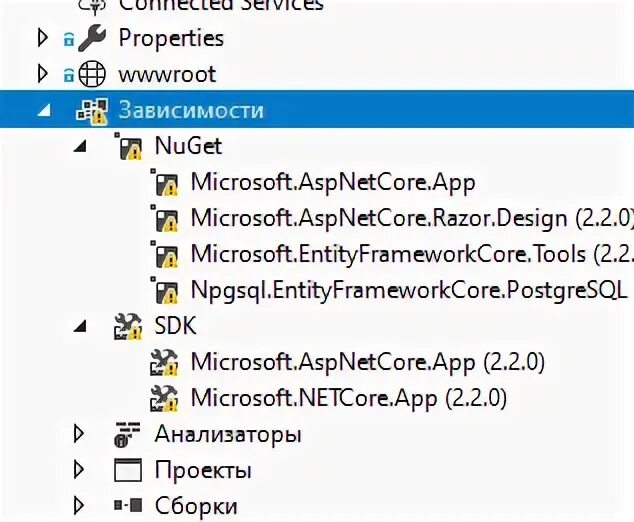Click the Зависимости dependencies warning icon
Viewport: 634px width, 522px height.
click(92, 110)
